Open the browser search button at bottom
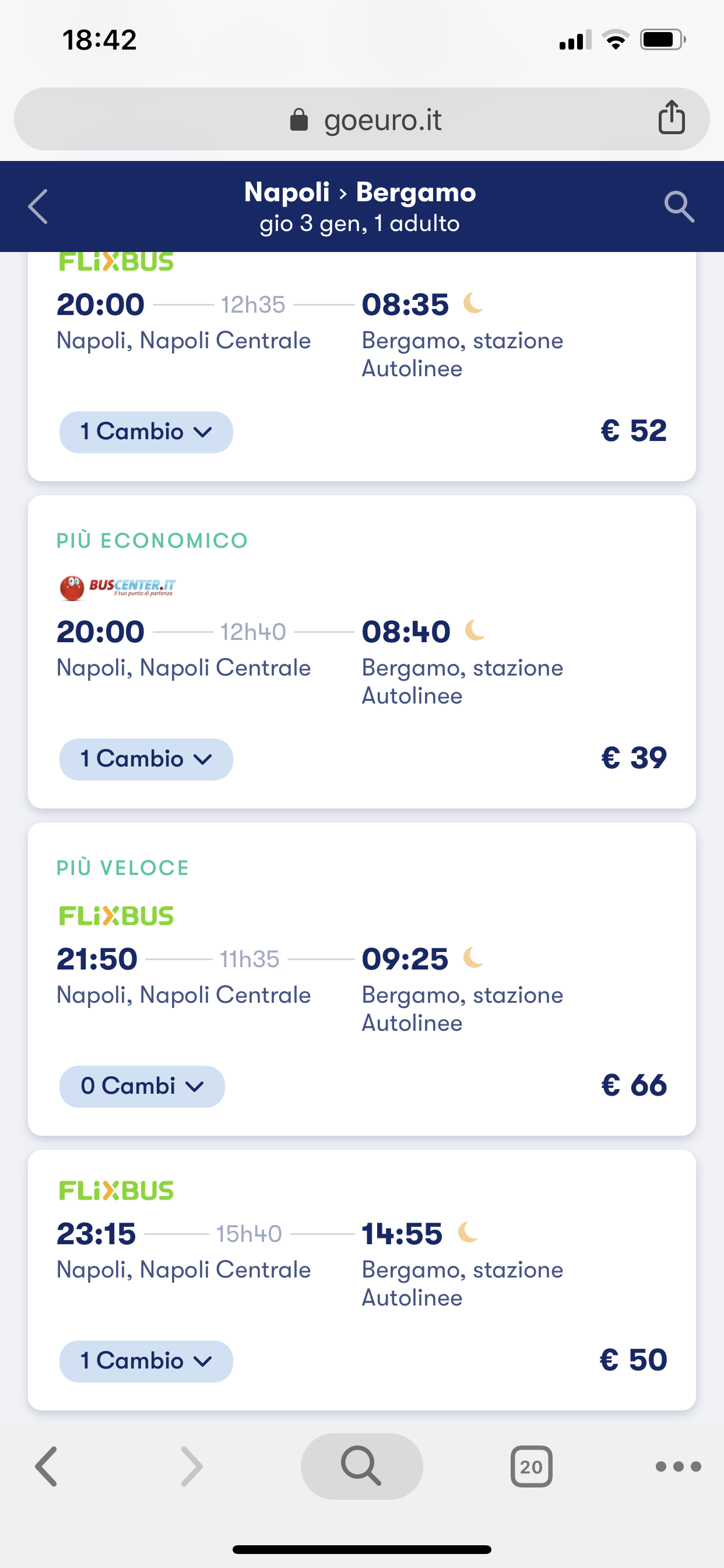The height and width of the screenshot is (1568, 724). [x=361, y=1466]
